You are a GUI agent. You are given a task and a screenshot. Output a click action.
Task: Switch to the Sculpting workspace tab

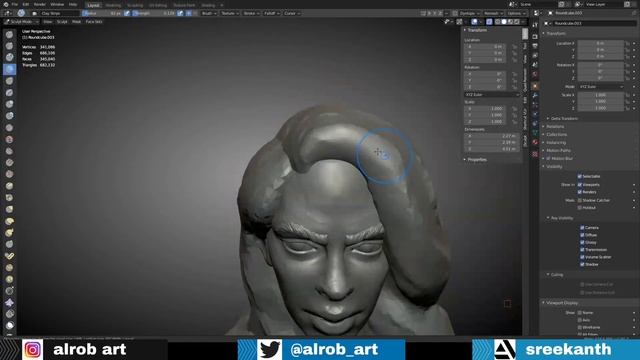(135, 5)
